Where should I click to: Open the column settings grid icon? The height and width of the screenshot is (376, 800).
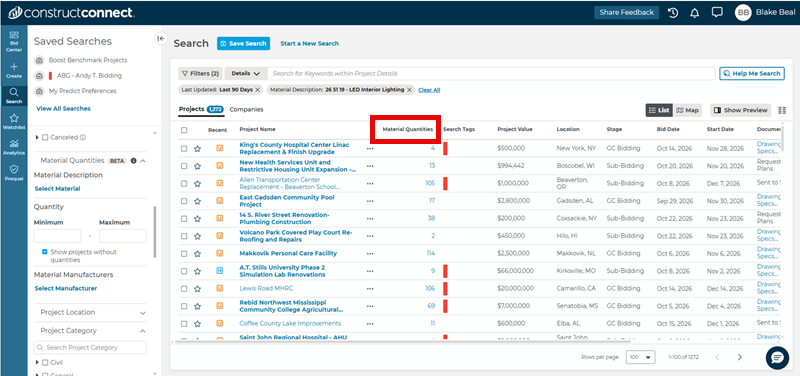(782, 110)
